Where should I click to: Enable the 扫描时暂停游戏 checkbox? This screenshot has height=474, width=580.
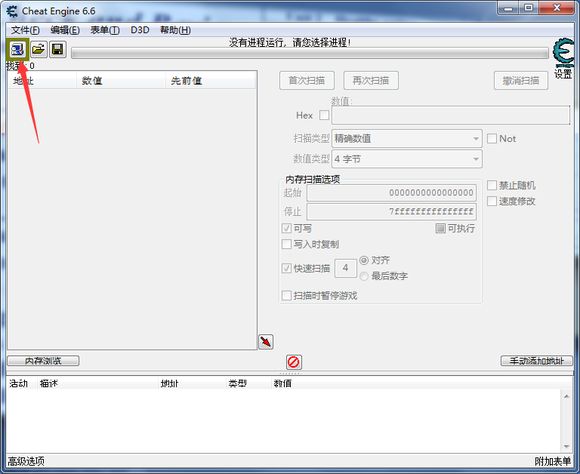[x=286, y=296]
